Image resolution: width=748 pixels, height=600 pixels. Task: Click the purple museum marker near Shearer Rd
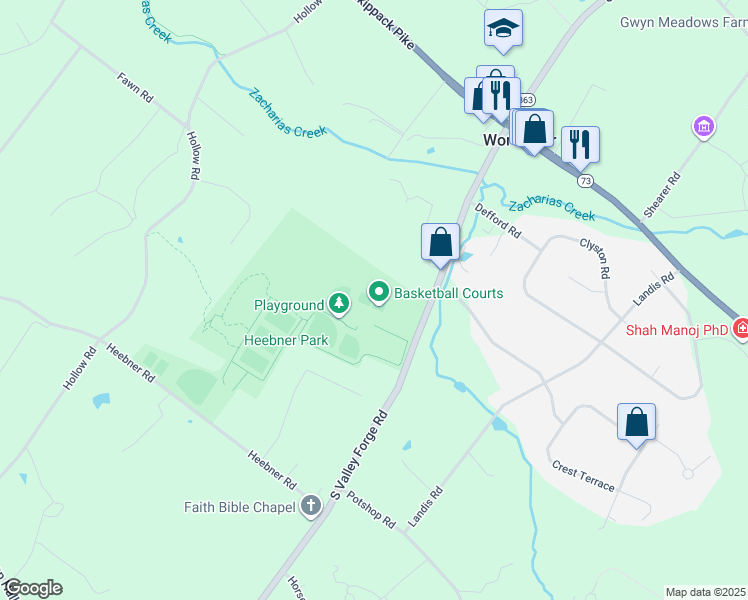click(704, 127)
